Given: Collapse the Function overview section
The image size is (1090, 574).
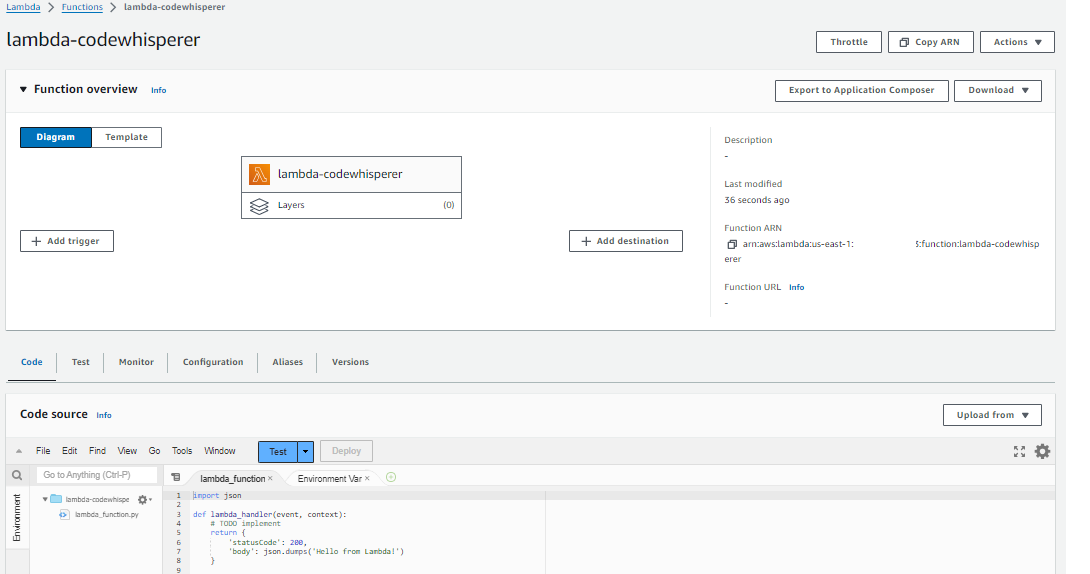Looking at the screenshot, I should pyautogui.click(x=23, y=90).
